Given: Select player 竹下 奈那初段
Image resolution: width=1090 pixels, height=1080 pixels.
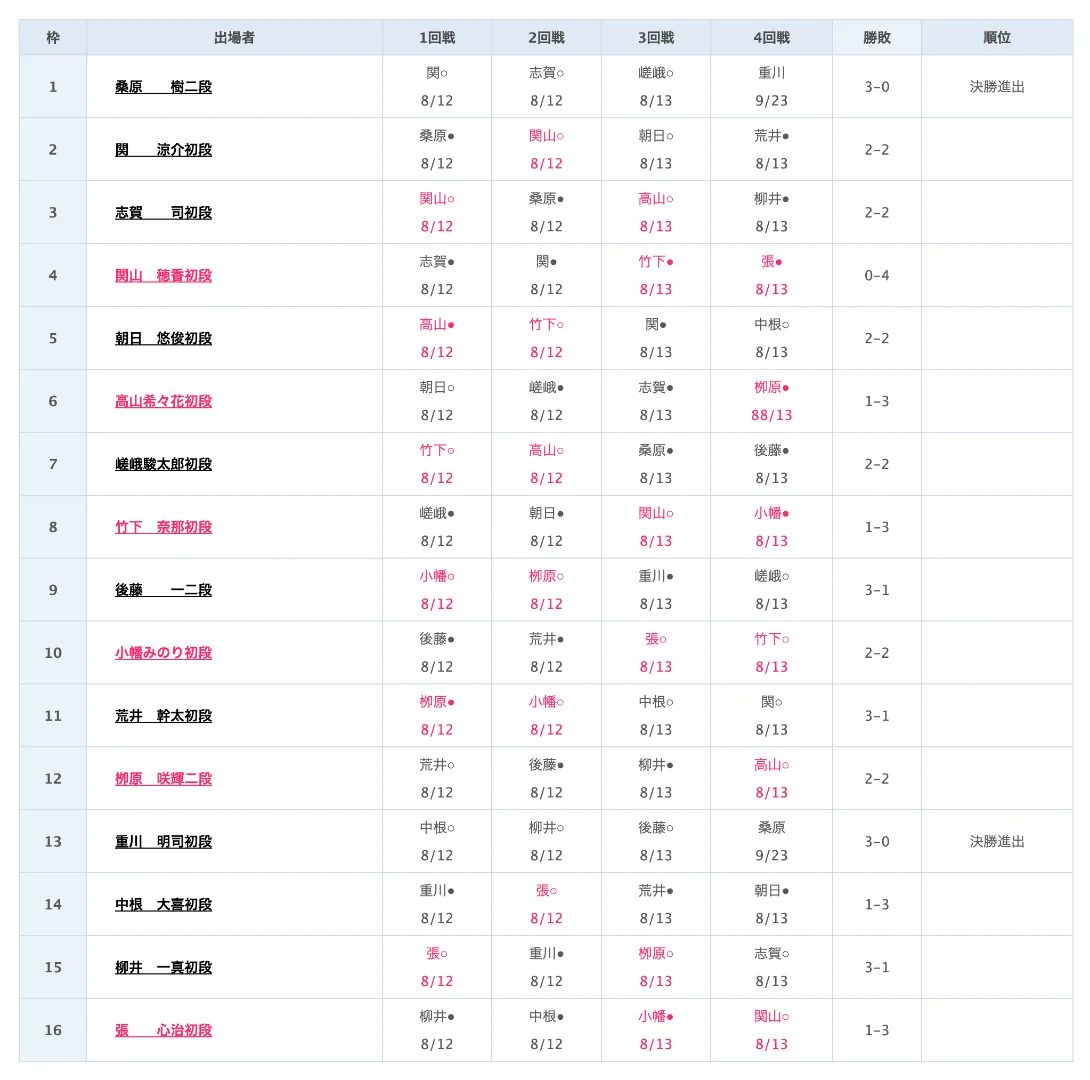Looking at the screenshot, I should pyautogui.click(x=163, y=528).
